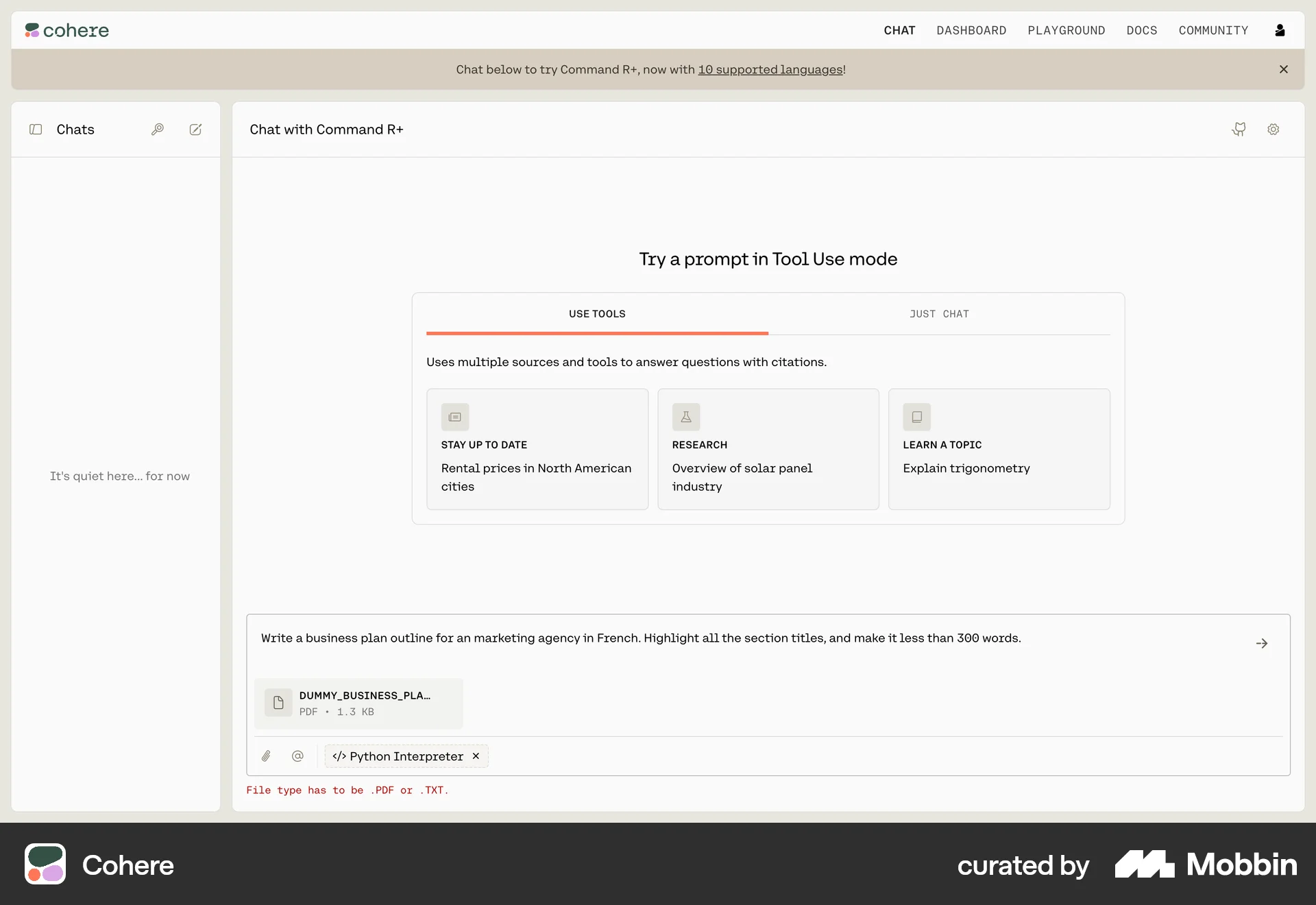The image size is (1316, 905).
Task: Open the @ mention tool selector
Action: (297, 756)
